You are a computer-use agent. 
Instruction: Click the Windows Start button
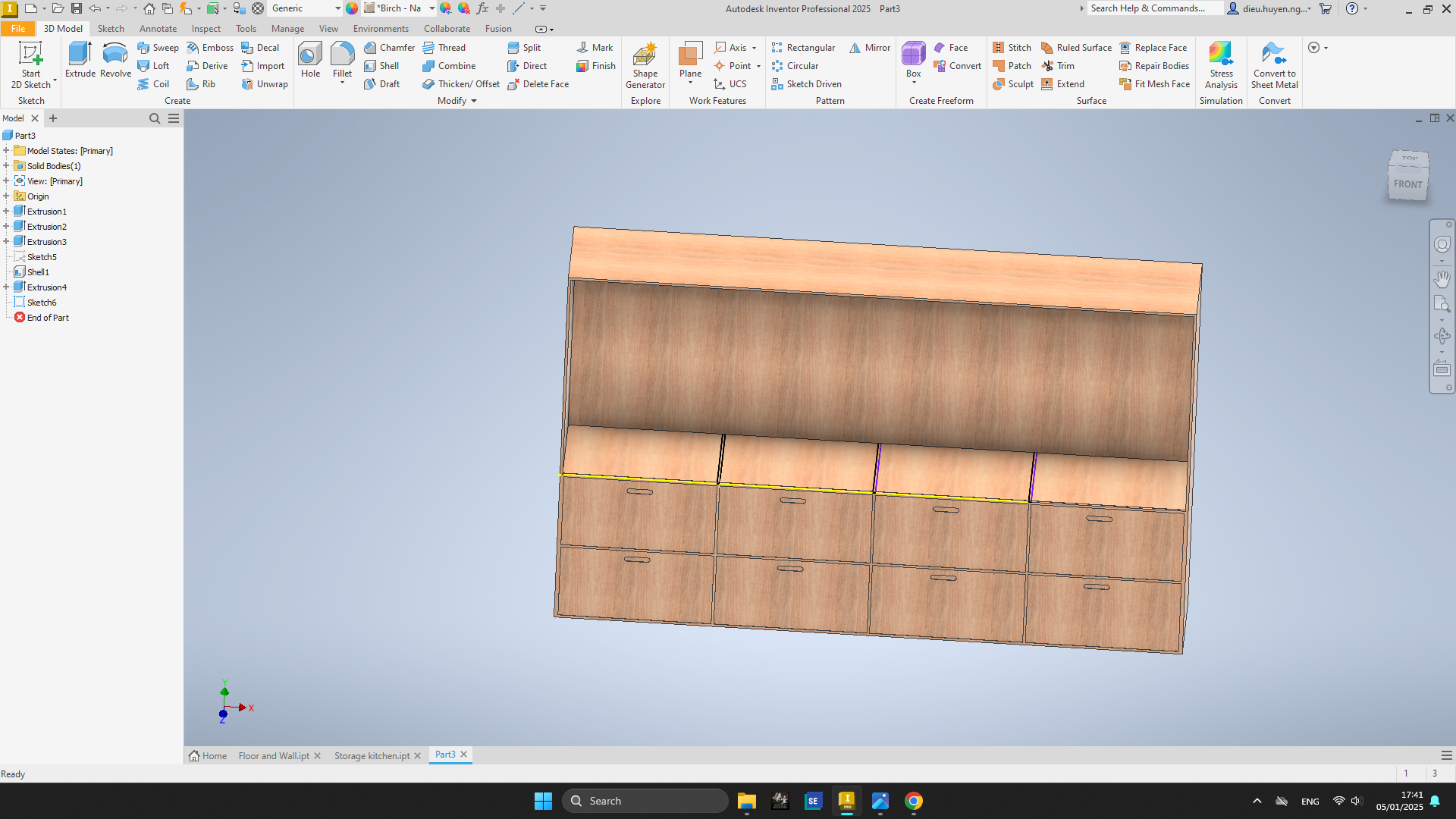(x=543, y=801)
